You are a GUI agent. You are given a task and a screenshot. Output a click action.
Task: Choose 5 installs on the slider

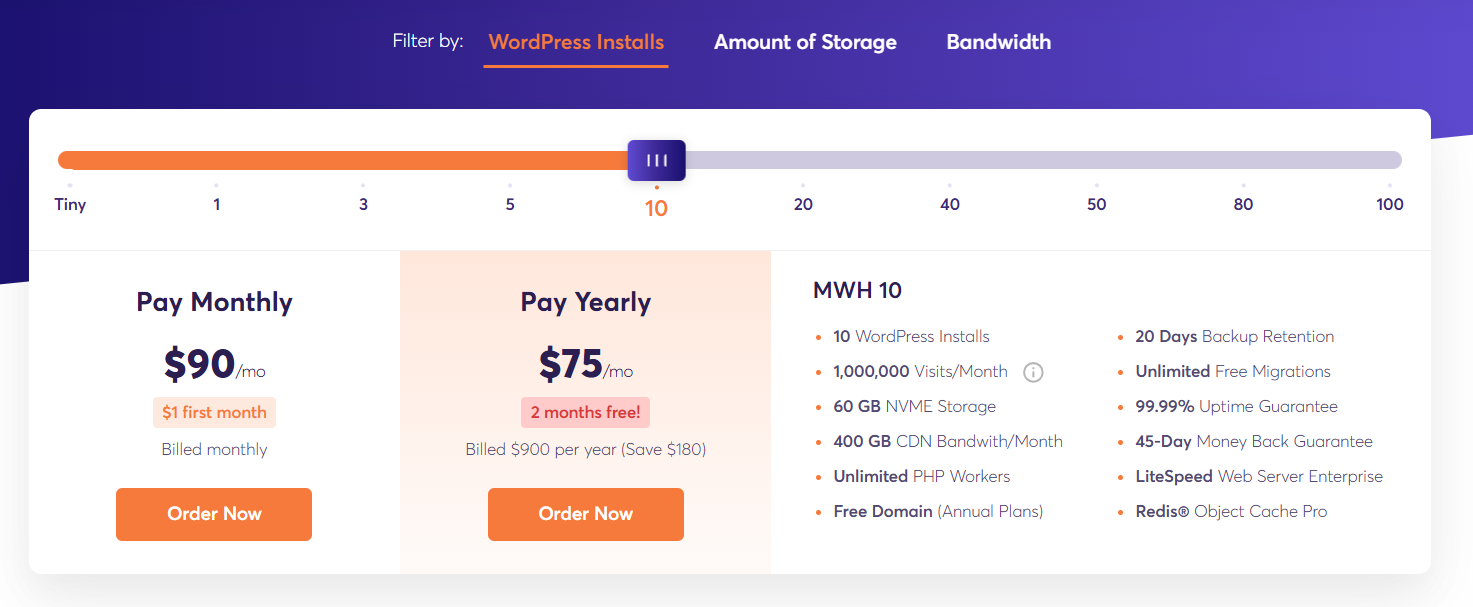click(x=510, y=204)
